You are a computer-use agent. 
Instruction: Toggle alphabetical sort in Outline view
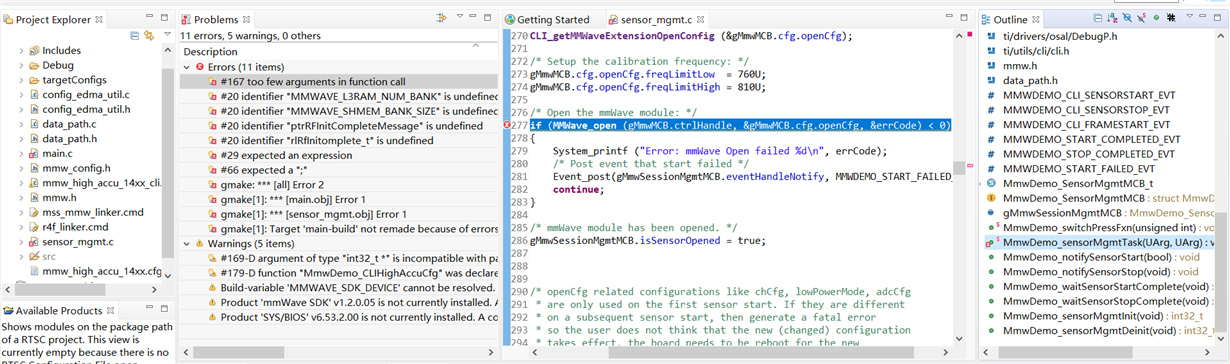(x=1113, y=19)
